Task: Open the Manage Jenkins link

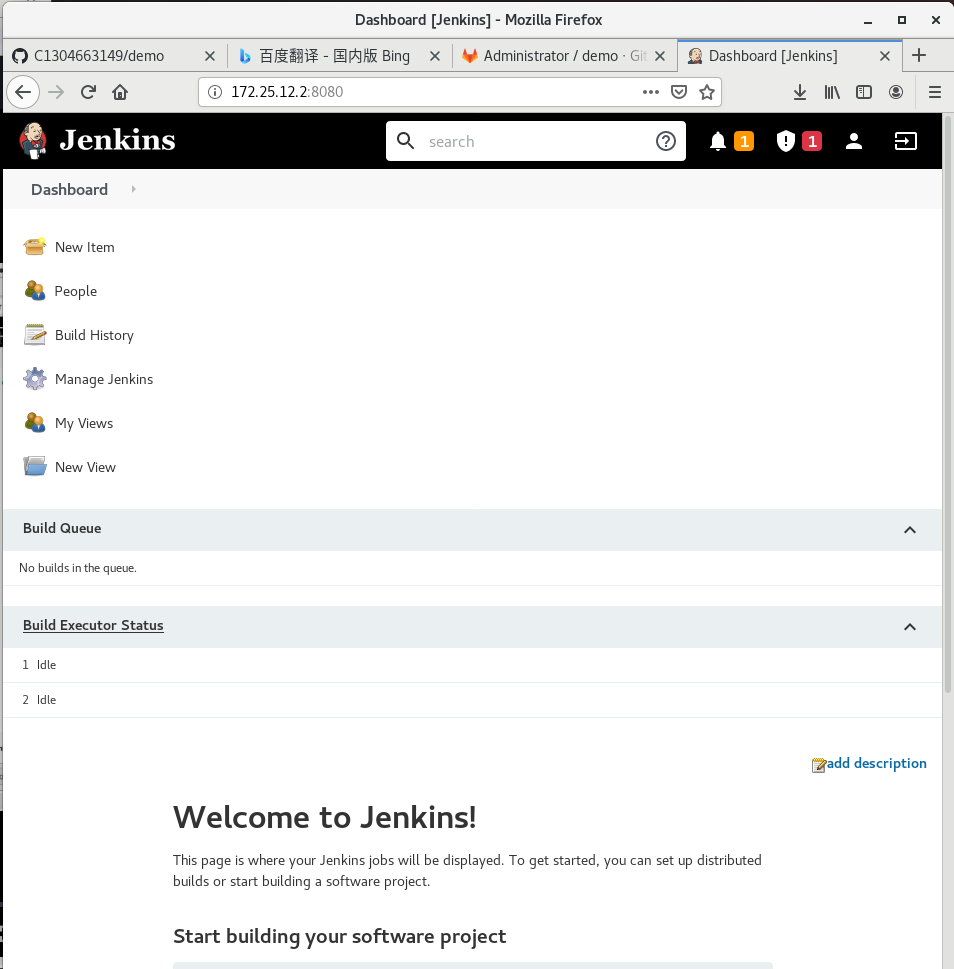Action: coord(104,379)
